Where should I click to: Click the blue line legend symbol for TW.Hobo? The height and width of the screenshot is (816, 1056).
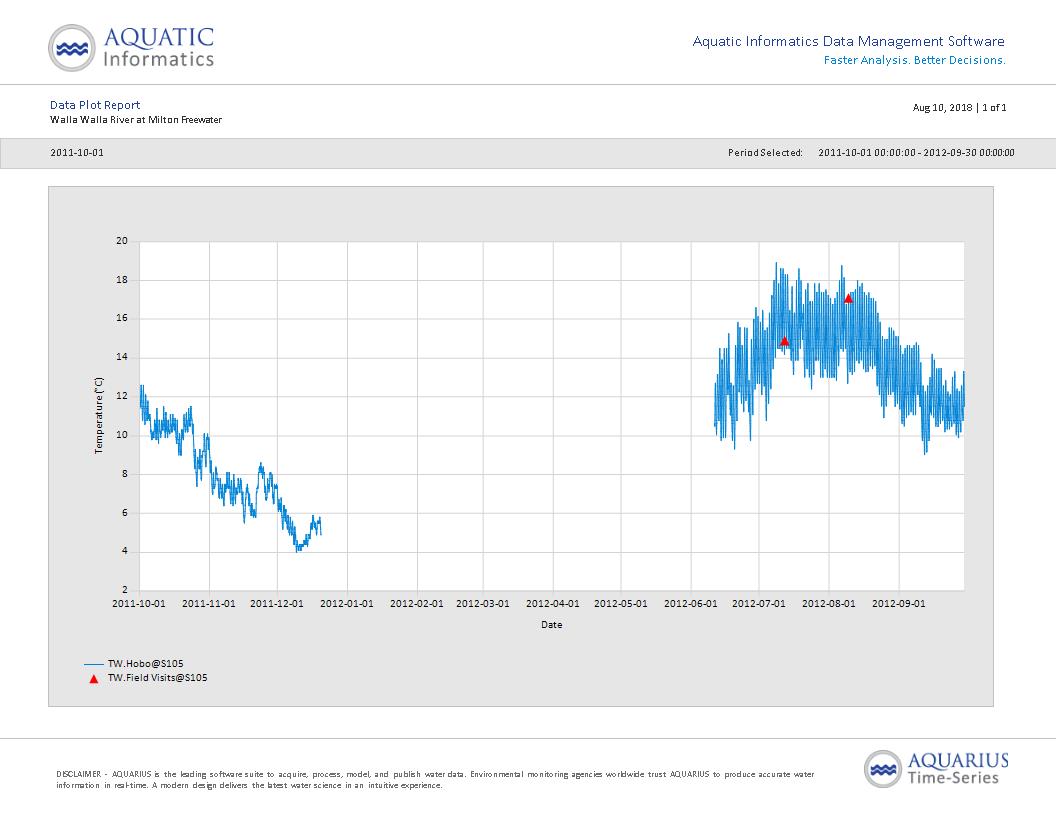[x=94, y=664]
